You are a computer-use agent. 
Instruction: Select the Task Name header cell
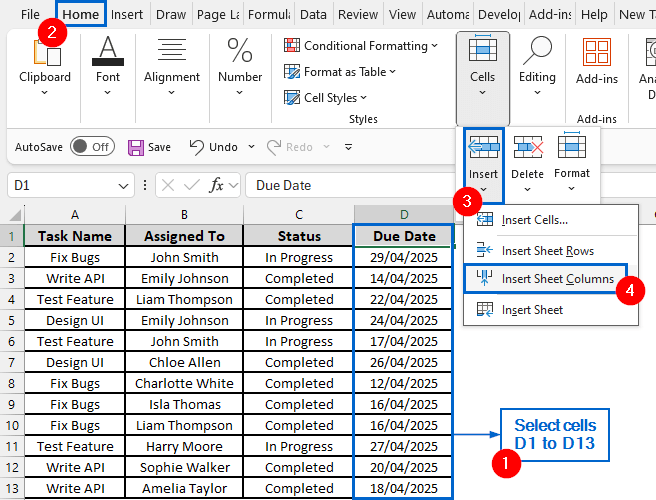(x=75, y=236)
